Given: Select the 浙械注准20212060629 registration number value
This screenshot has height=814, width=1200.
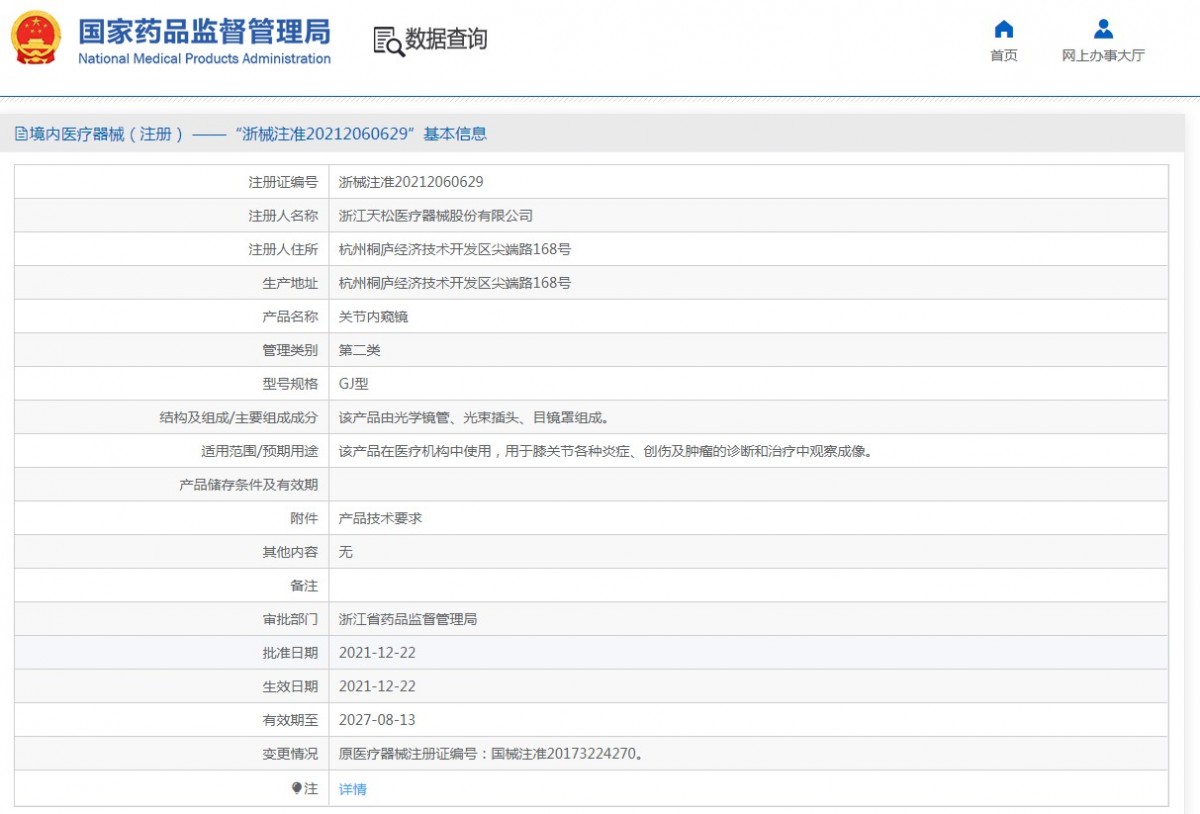Looking at the screenshot, I should pyautogui.click(x=411, y=182).
